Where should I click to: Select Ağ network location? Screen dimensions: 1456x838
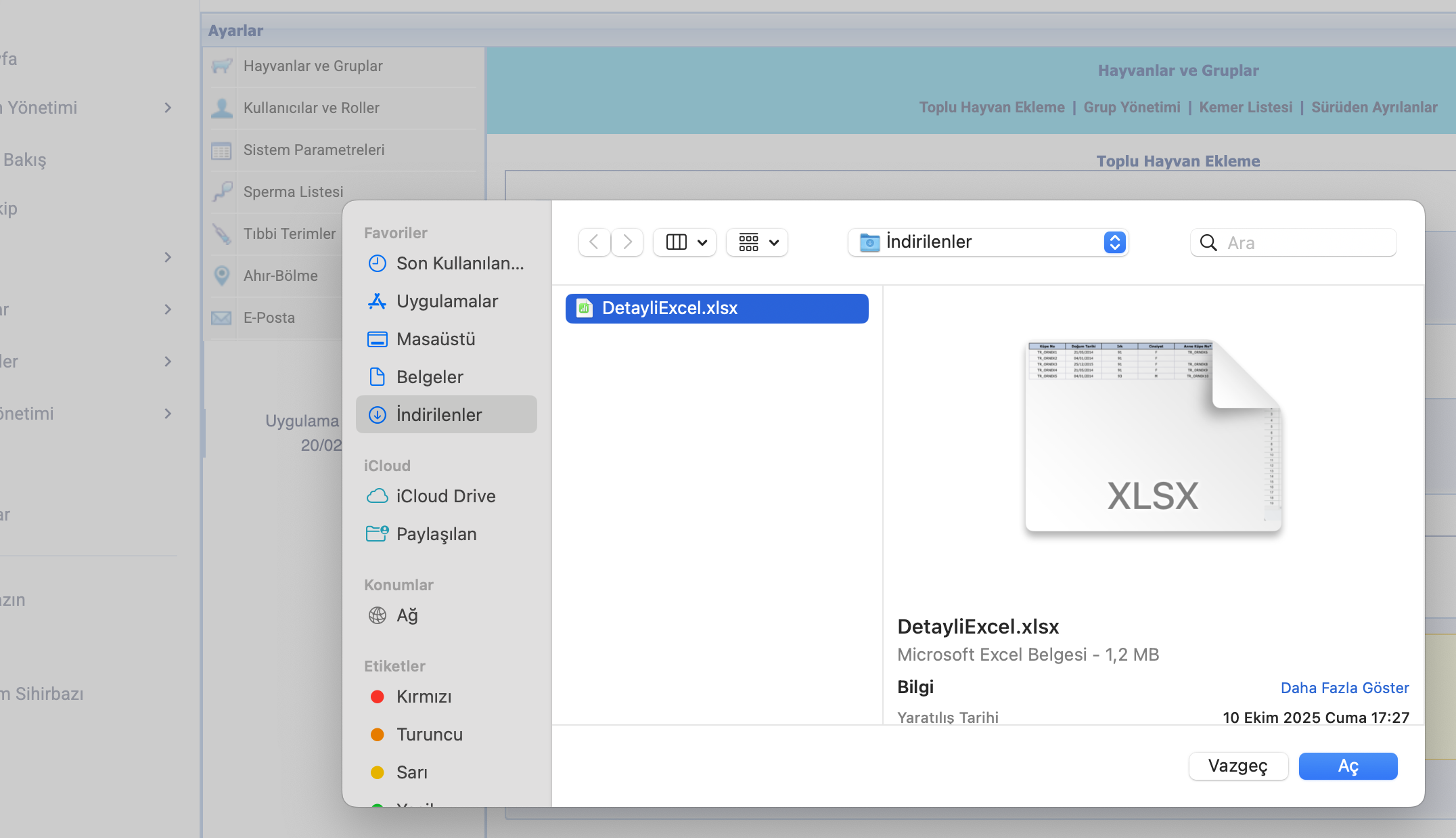[x=407, y=615]
